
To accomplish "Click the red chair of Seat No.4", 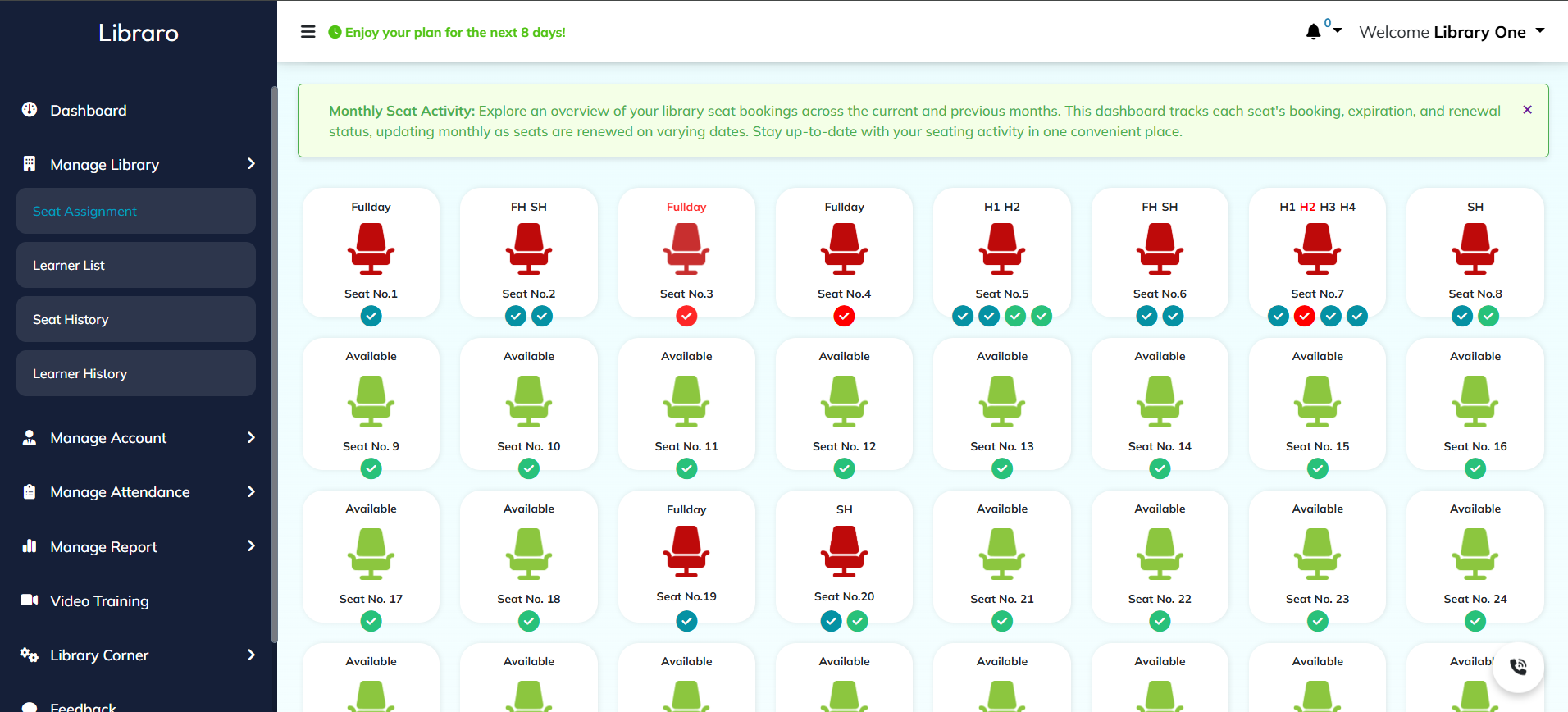I will coord(844,249).
